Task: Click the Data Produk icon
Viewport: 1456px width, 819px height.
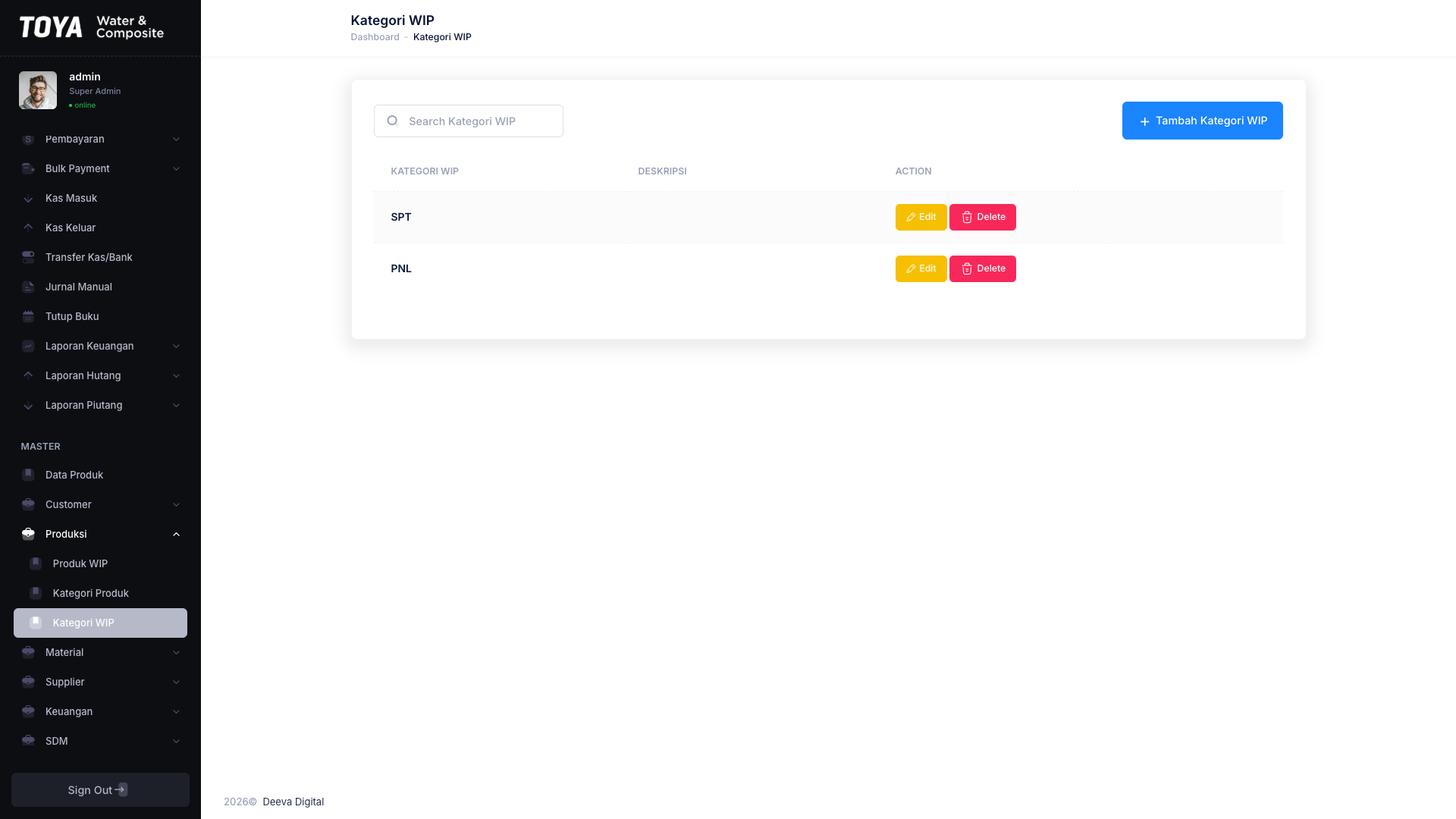Action: tap(28, 475)
